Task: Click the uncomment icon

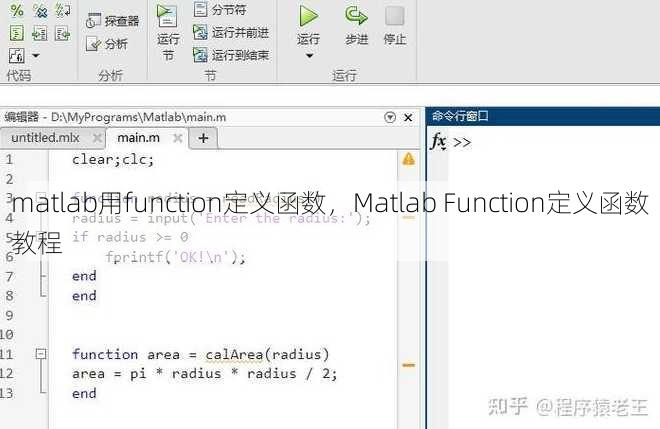Action: [x=40, y=10]
